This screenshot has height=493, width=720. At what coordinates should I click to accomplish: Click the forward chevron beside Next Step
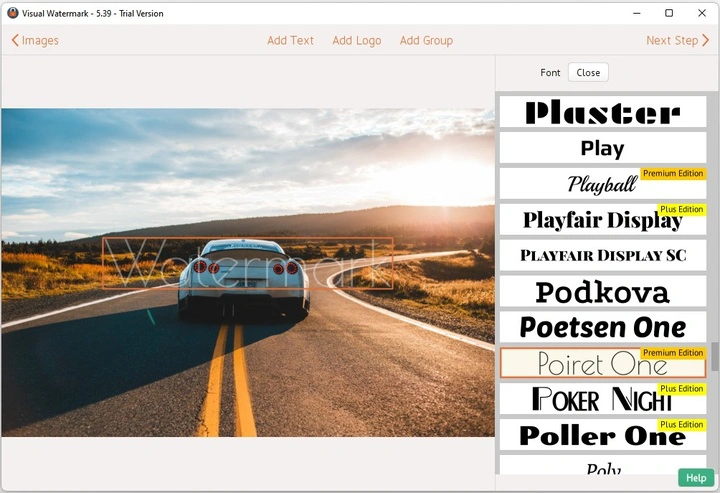pos(706,40)
